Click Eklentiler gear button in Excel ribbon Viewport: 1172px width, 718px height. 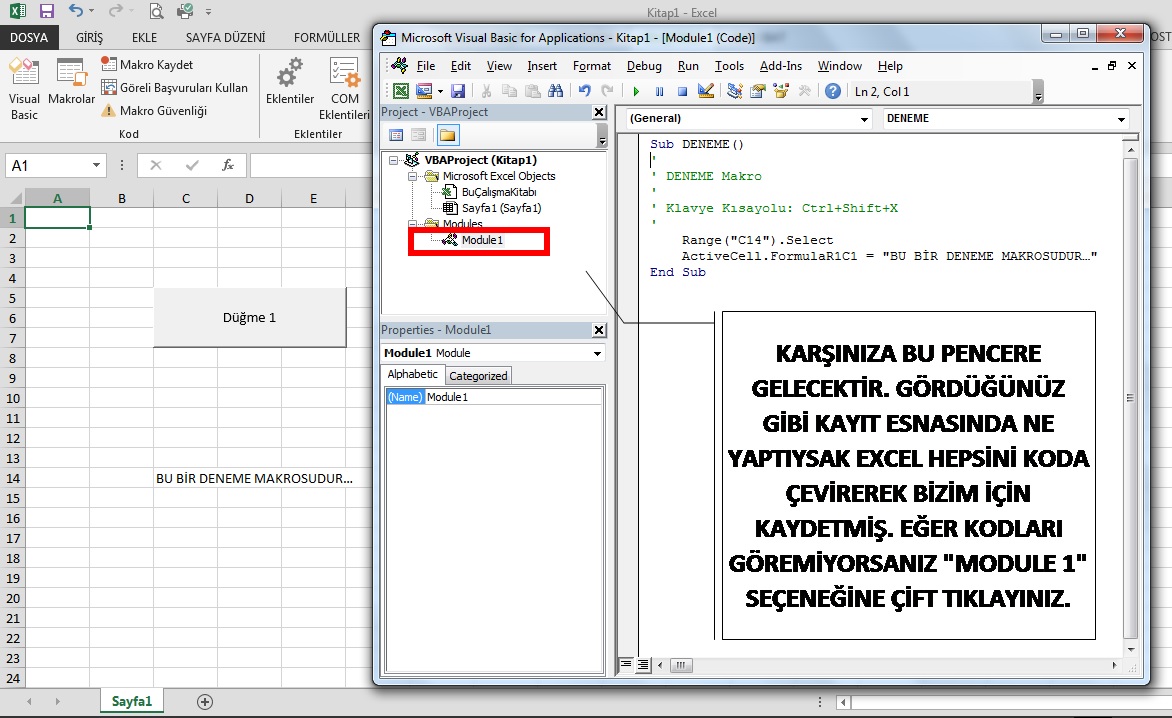pos(290,82)
